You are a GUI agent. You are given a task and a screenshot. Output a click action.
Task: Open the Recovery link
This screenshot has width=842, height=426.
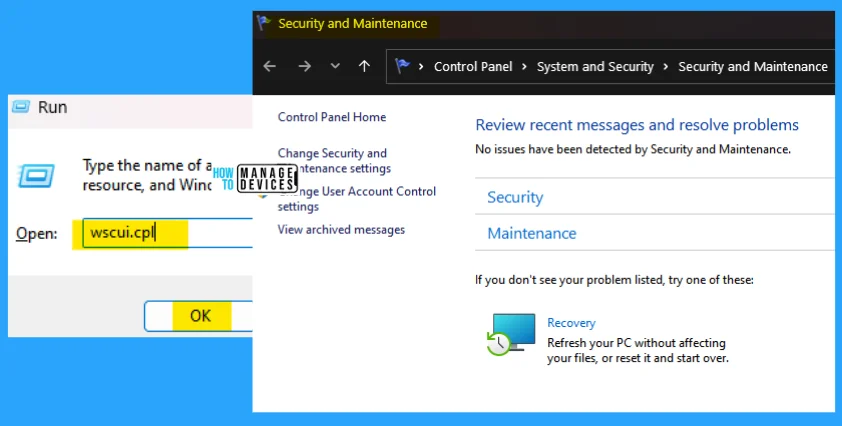(571, 323)
